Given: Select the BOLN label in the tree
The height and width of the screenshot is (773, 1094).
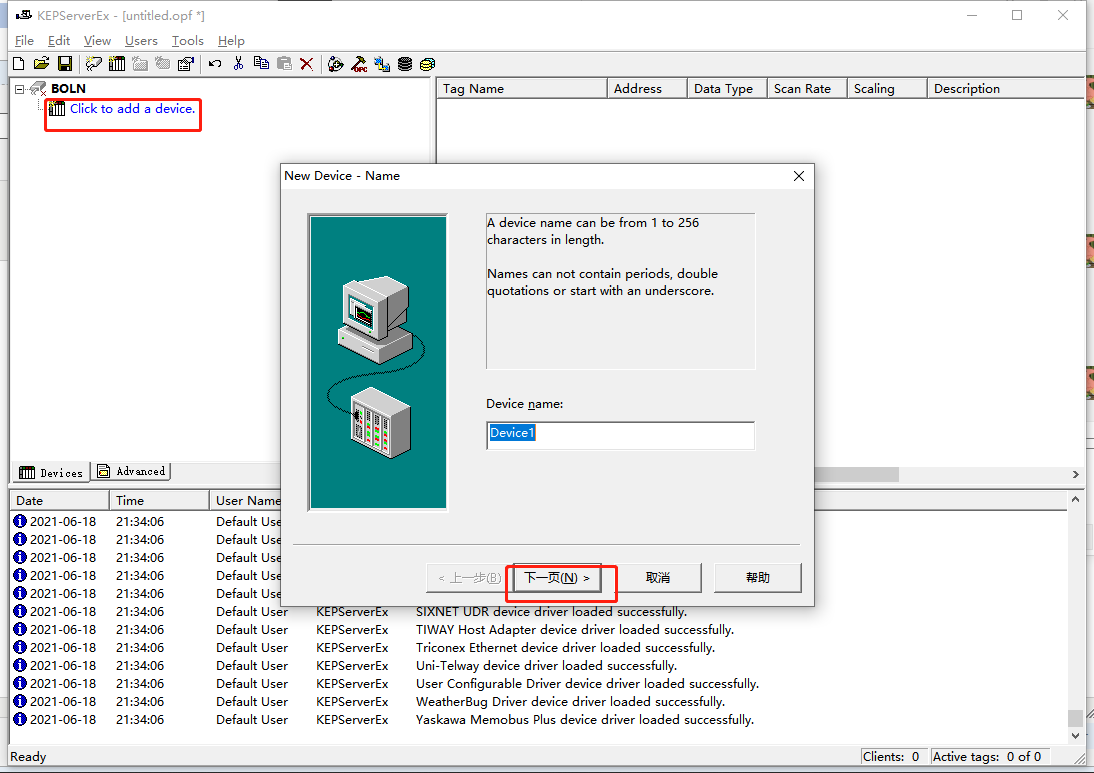Looking at the screenshot, I should (68, 89).
